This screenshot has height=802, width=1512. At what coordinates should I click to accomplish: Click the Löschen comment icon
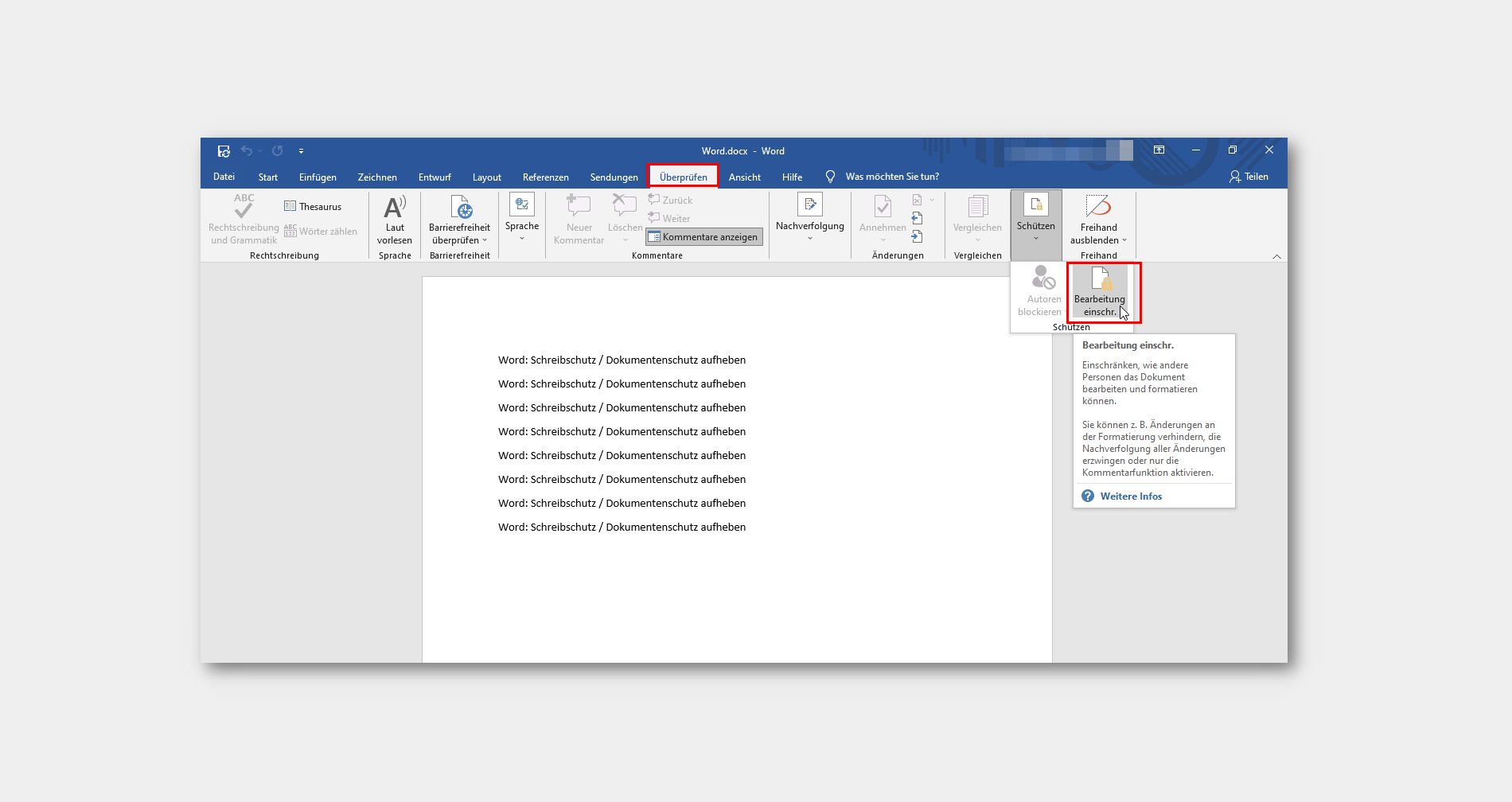[625, 206]
